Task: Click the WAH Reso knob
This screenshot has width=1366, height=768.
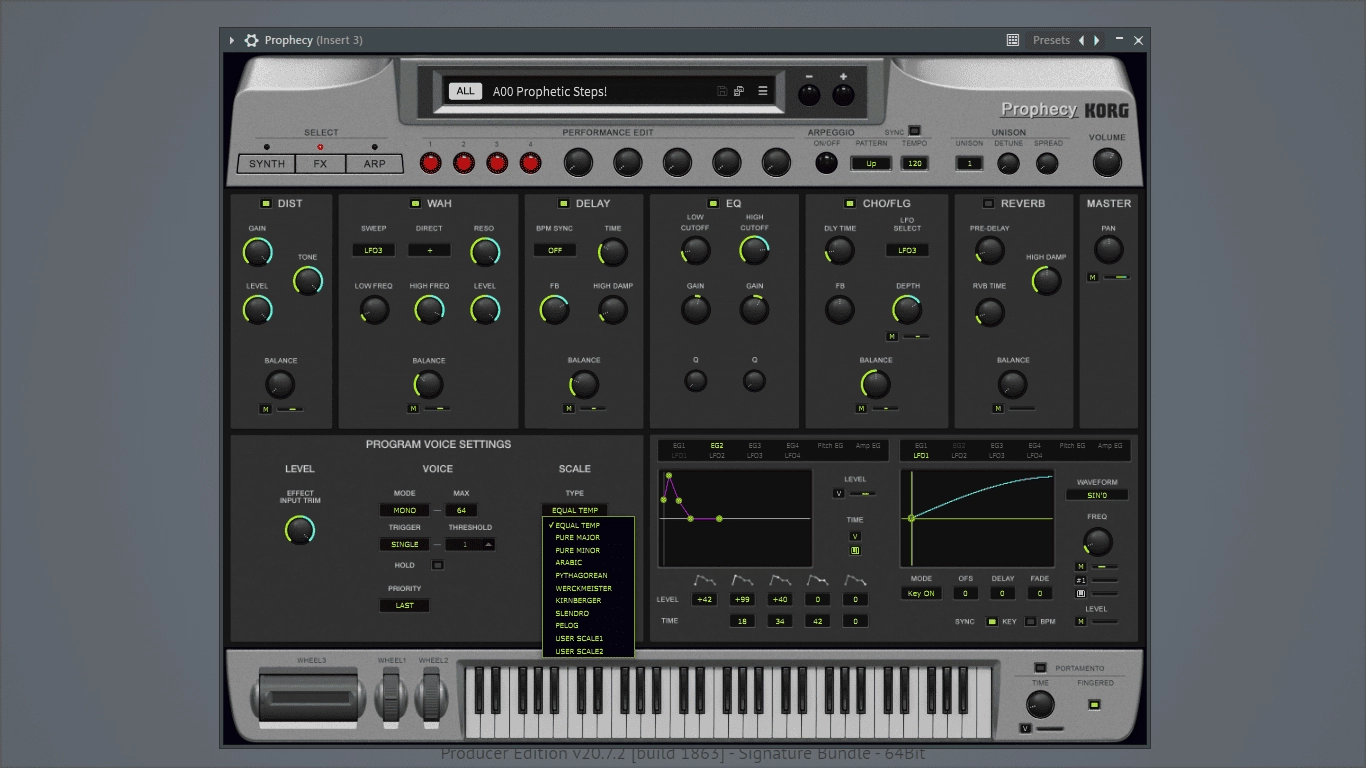Action: (x=485, y=252)
